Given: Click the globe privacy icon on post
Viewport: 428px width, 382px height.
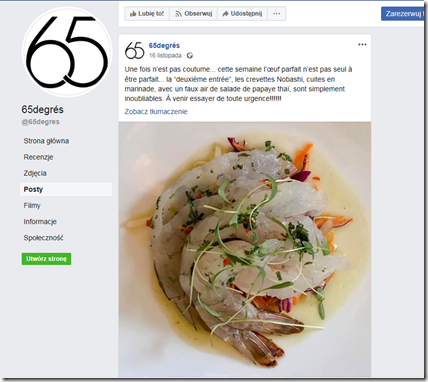Looking at the screenshot, I should pyautogui.click(x=190, y=55).
